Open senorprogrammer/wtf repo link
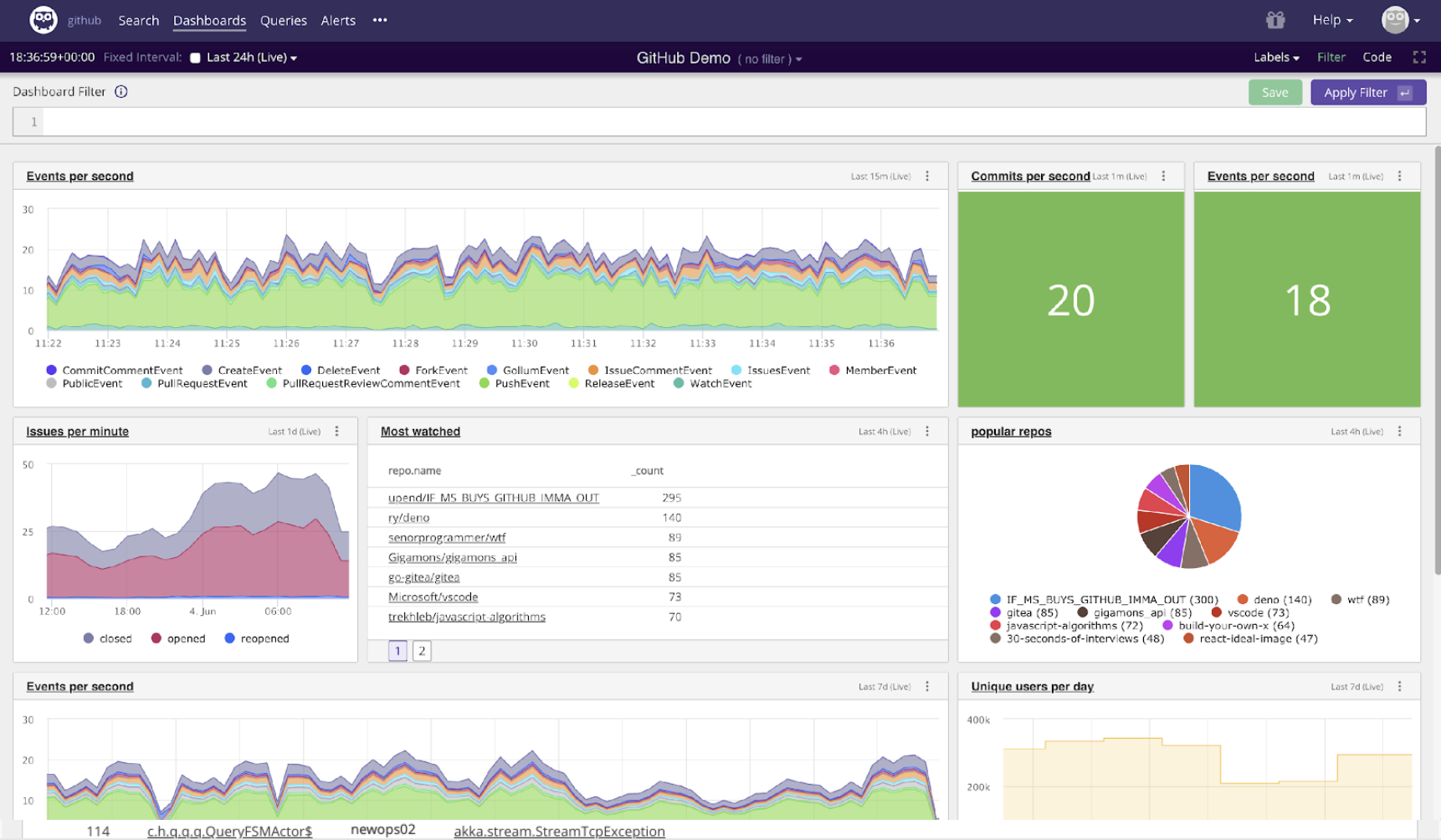Screen dimensions: 1441x840 point(447,538)
